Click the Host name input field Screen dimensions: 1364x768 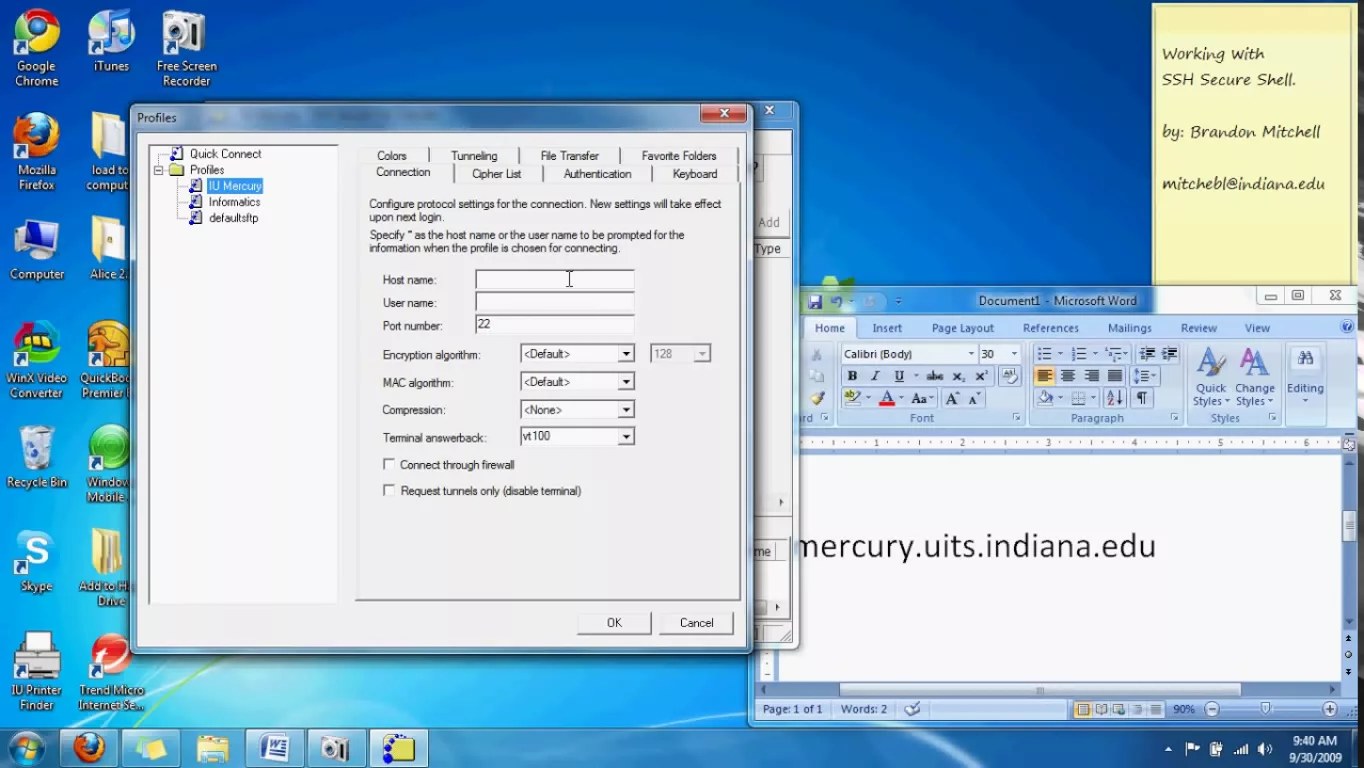tap(555, 280)
